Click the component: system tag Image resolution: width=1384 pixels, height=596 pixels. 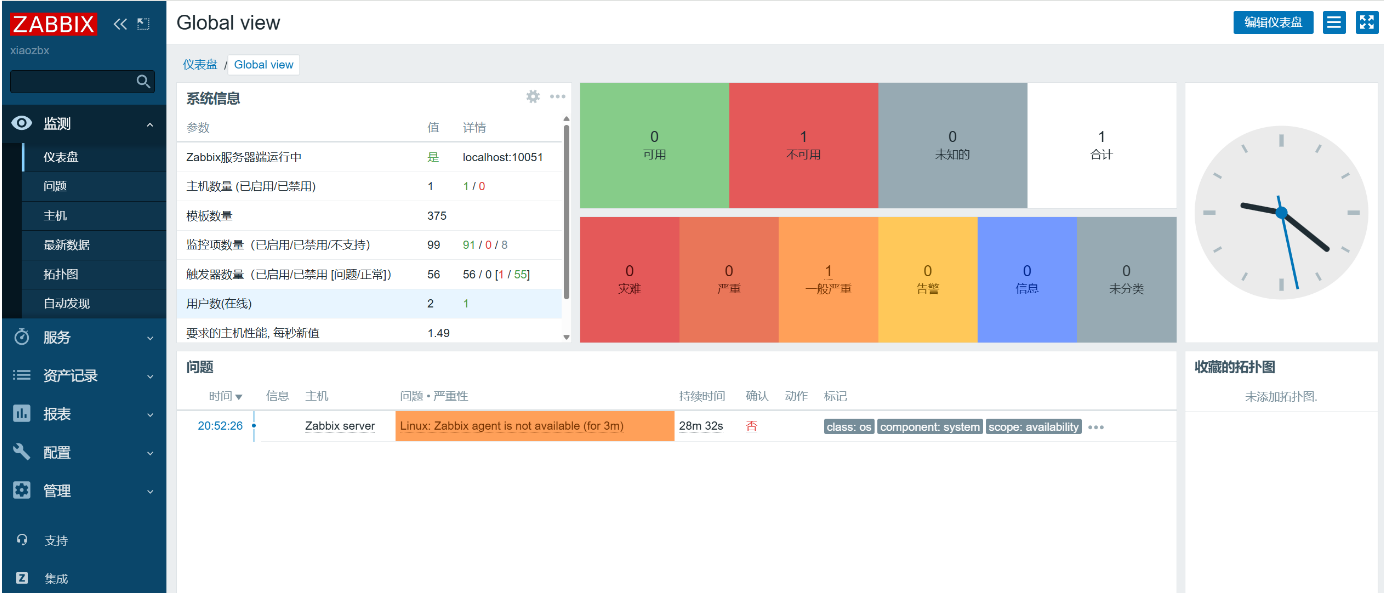930,427
